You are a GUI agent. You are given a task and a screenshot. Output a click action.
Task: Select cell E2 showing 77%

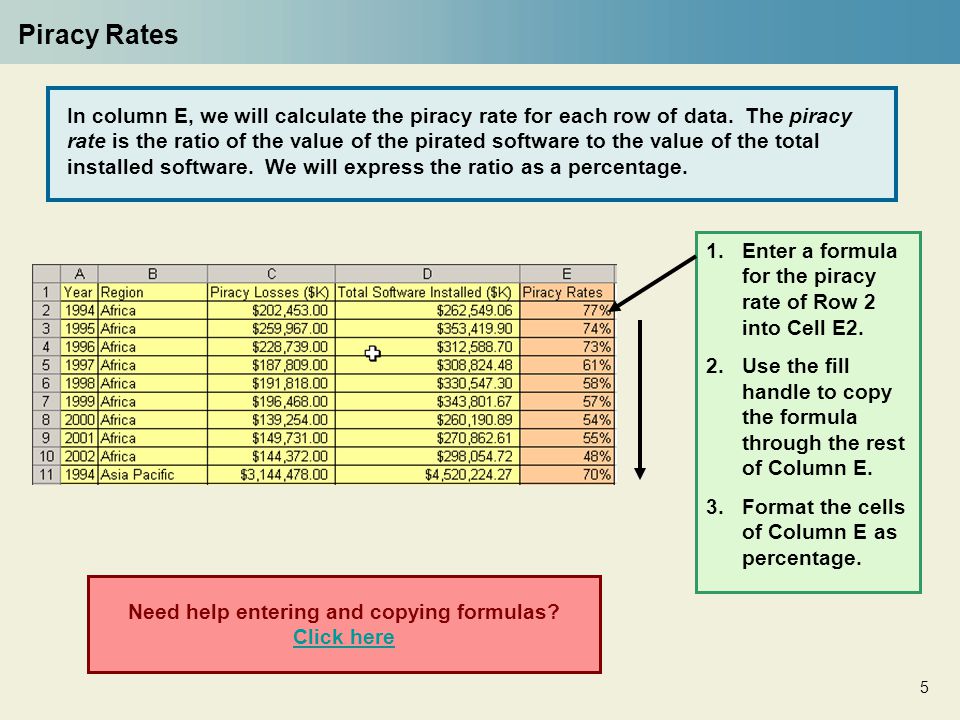click(x=567, y=310)
